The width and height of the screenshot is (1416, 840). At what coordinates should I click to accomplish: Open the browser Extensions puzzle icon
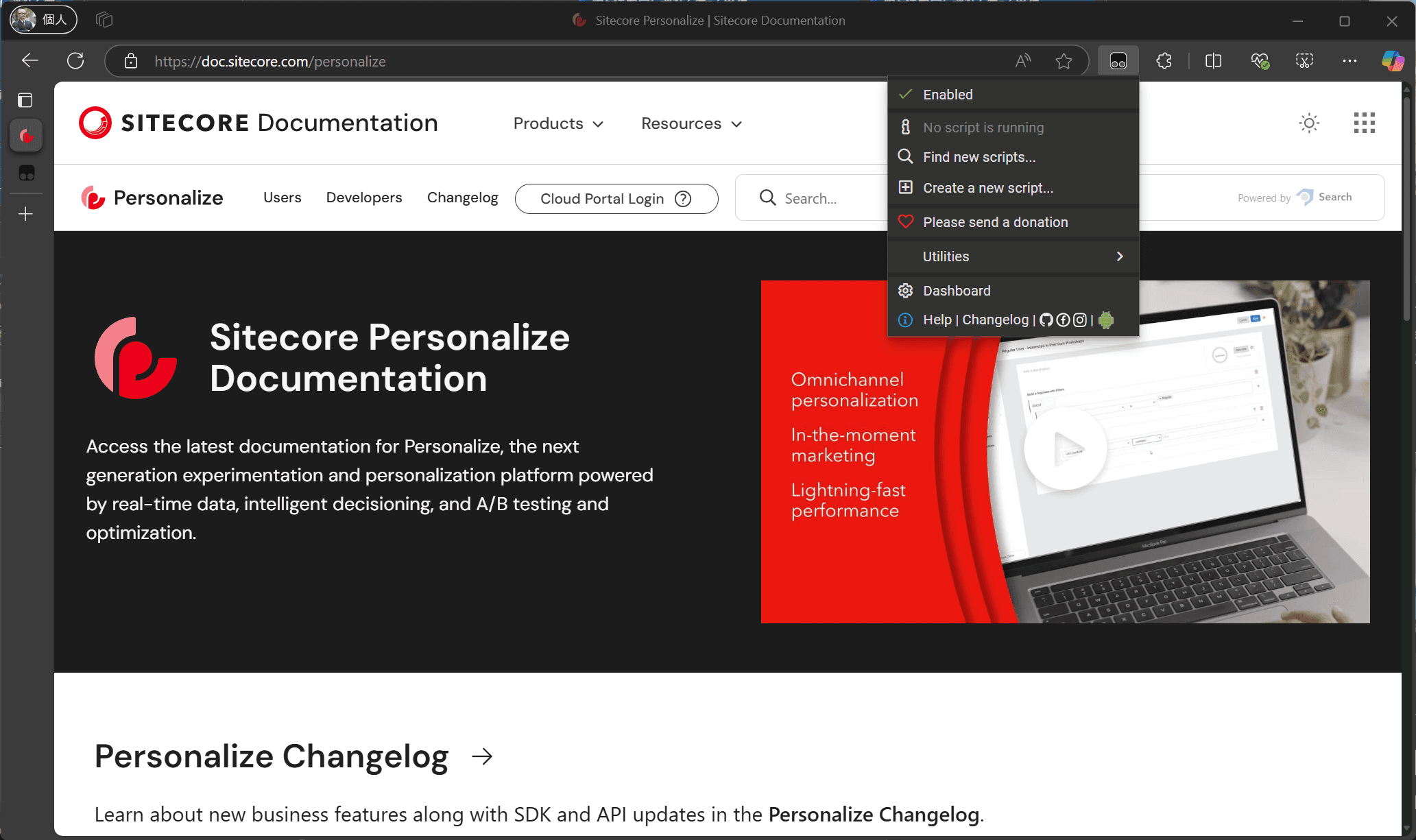pyautogui.click(x=1164, y=61)
